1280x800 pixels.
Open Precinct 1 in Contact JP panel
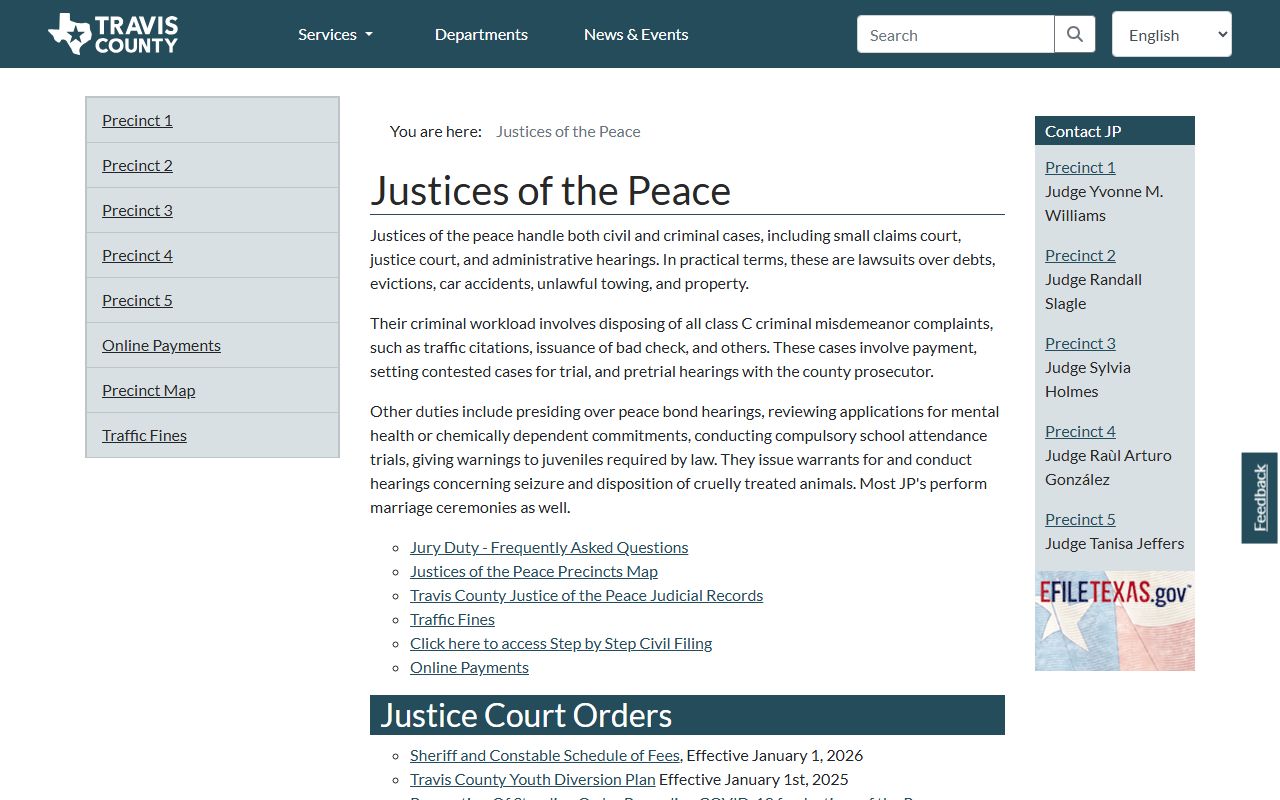click(x=1080, y=167)
